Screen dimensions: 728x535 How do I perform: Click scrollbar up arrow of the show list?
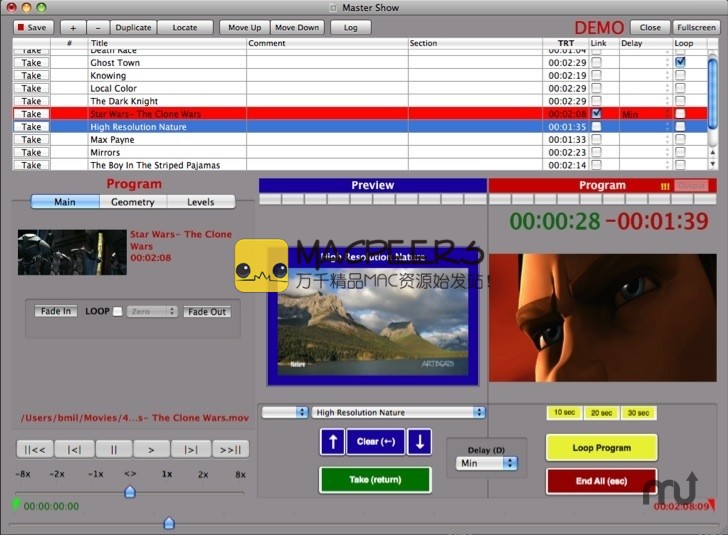tap(713, 152)
